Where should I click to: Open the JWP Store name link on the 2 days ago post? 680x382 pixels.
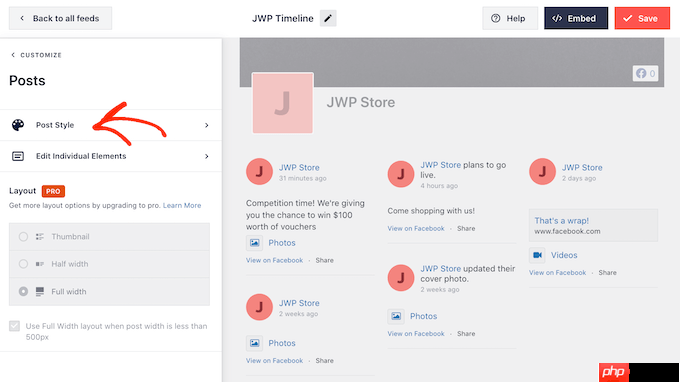582,167
